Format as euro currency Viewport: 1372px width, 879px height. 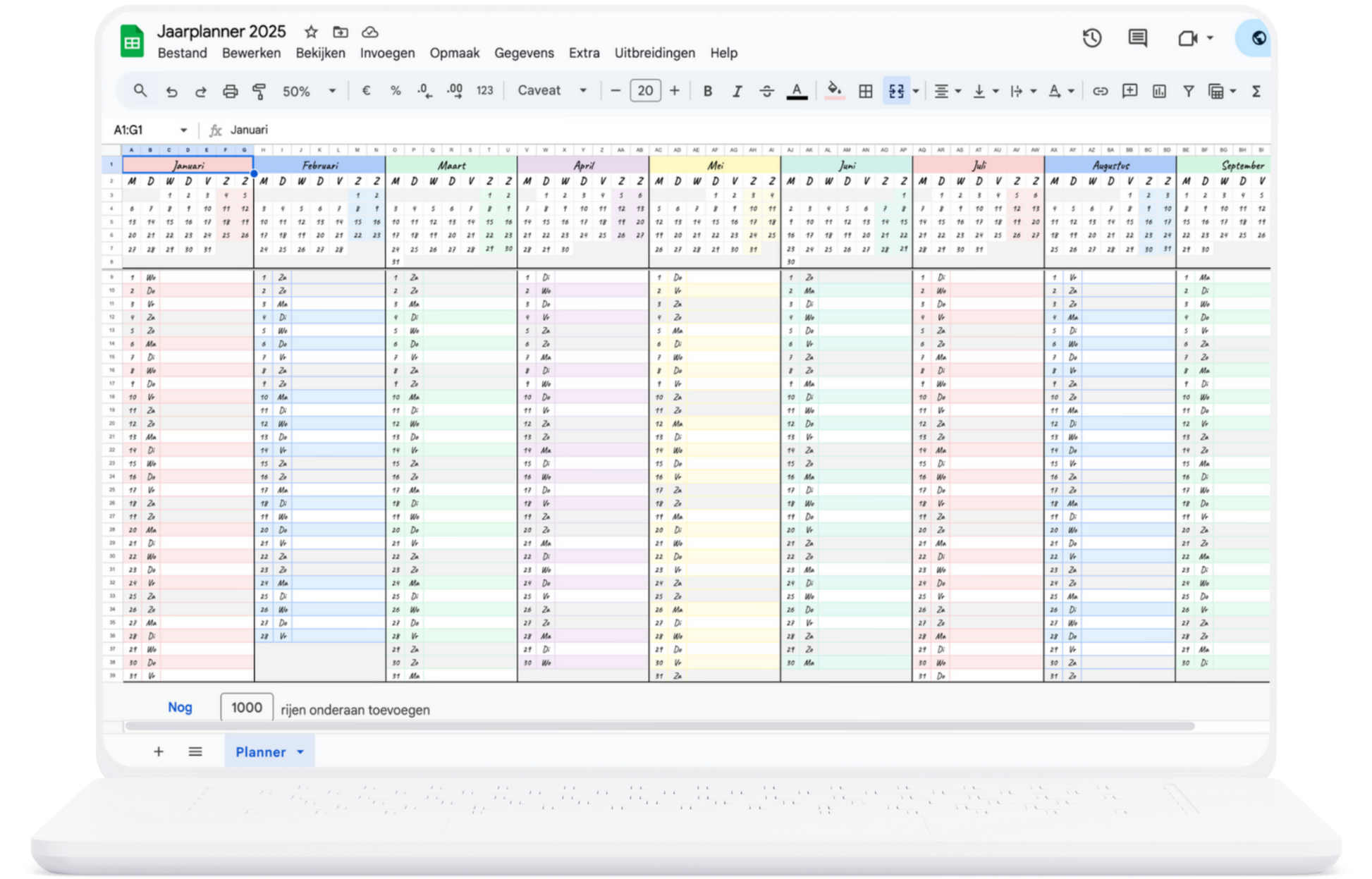366,91
